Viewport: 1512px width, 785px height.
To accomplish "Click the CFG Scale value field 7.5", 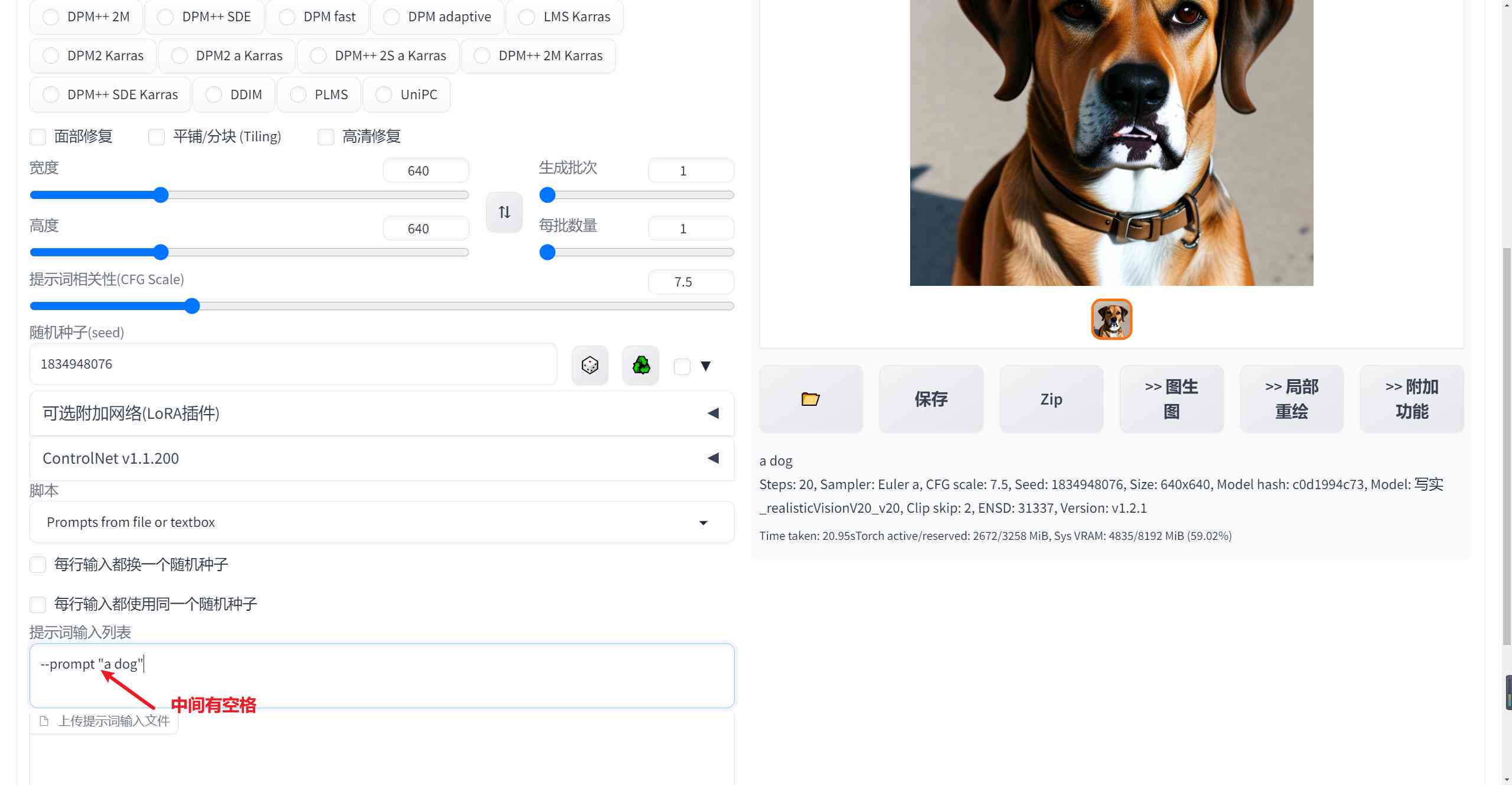I will (x=691, y=282).
